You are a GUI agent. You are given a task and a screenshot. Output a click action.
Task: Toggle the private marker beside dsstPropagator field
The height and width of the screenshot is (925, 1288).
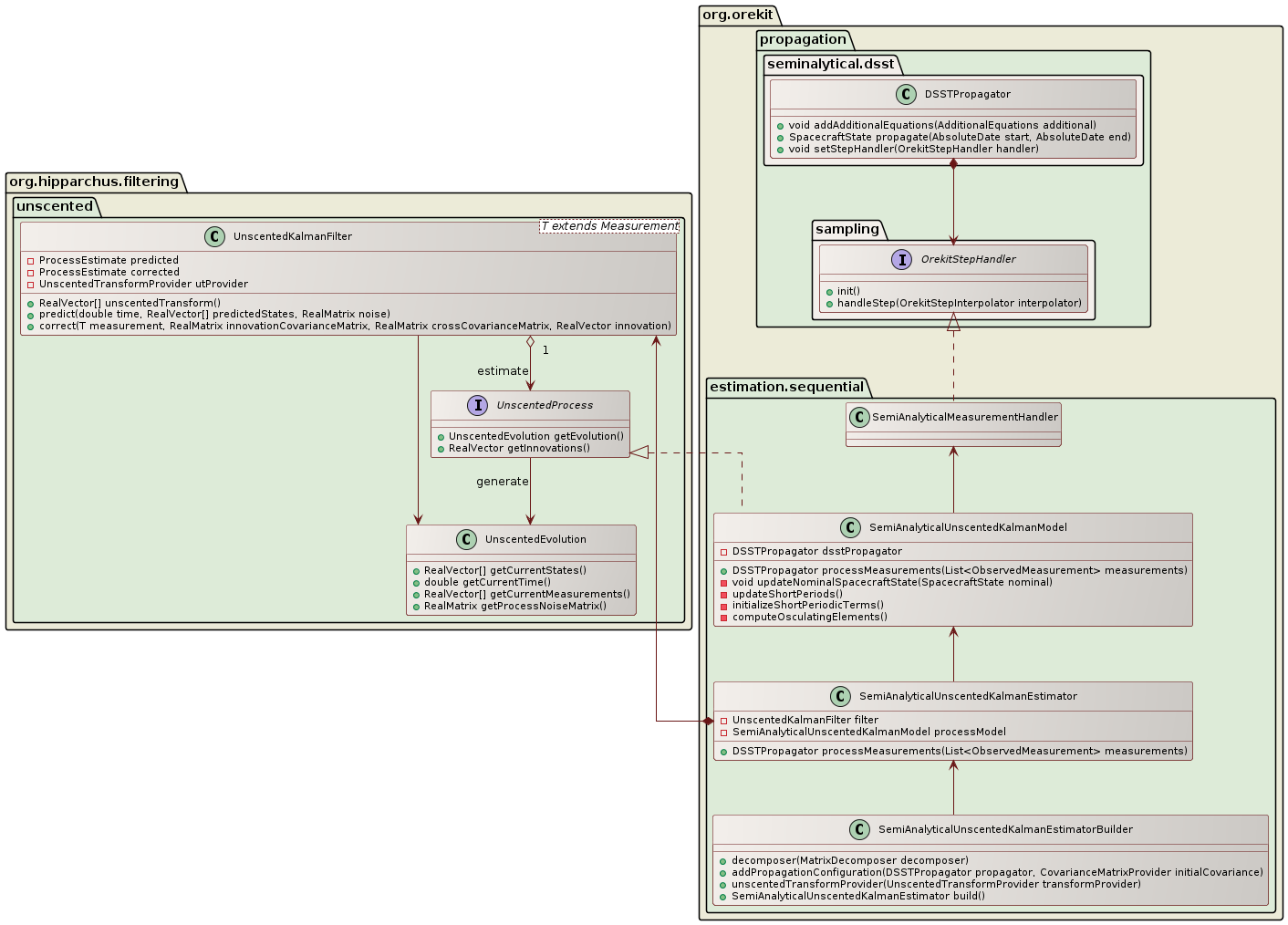722,551
